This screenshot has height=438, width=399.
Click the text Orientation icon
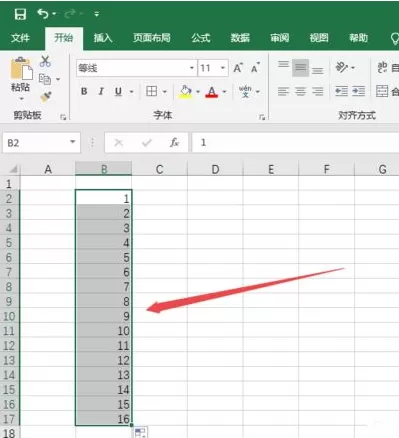click(x=341, y=68)
